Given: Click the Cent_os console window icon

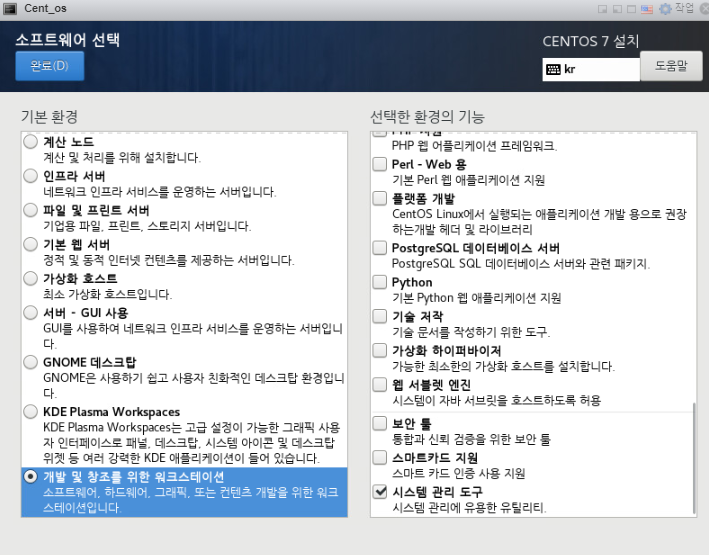Looking at the screenshot, I should tap(9, 9).
